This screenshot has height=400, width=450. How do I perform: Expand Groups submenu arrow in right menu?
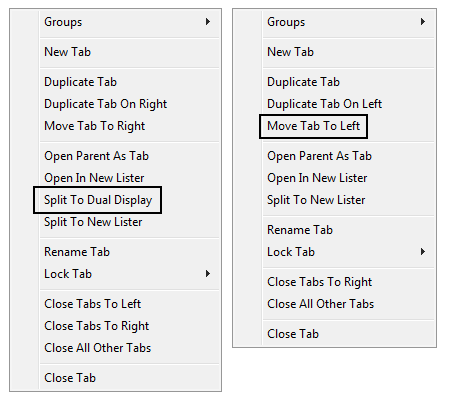coord(423,22)
